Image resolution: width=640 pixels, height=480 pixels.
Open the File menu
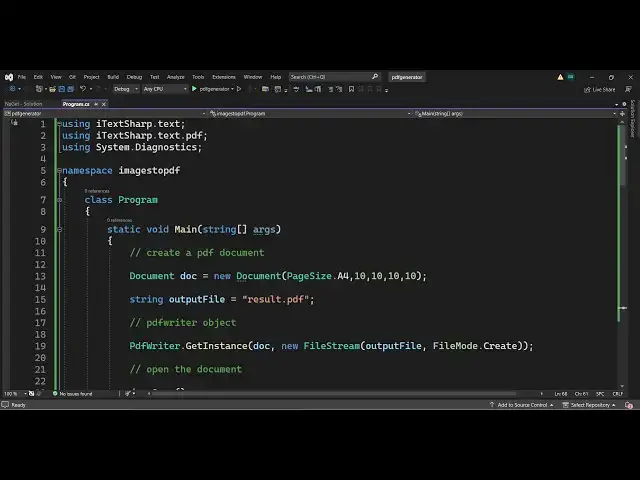(x=22, y=77)
